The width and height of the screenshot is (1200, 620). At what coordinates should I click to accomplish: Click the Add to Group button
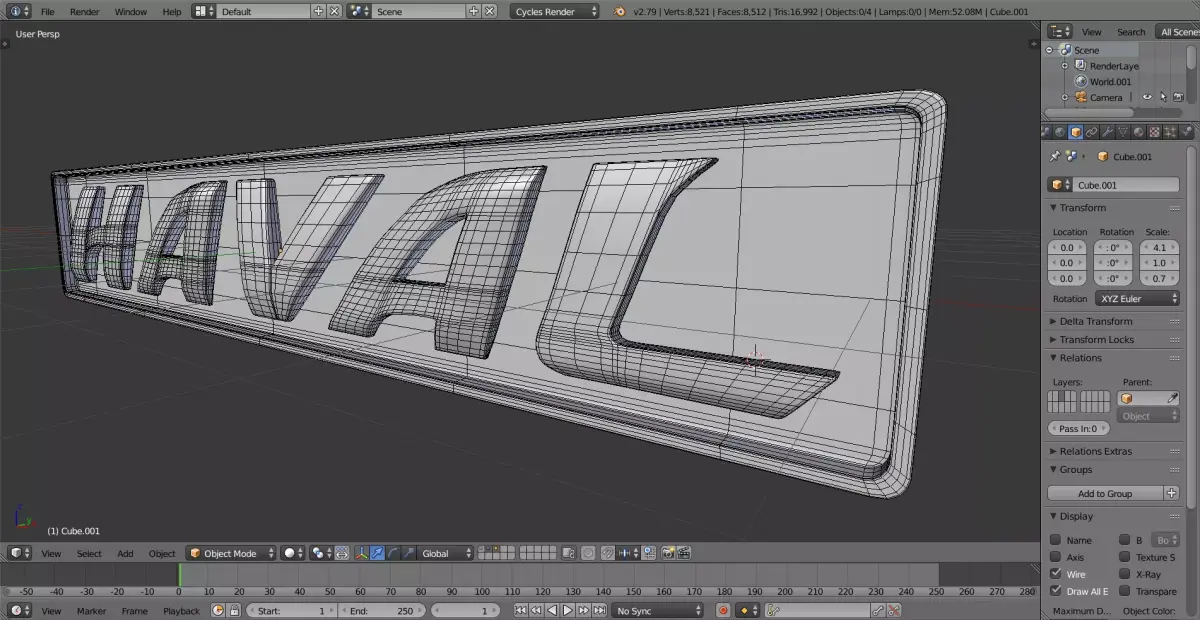tap(1105, 493)
